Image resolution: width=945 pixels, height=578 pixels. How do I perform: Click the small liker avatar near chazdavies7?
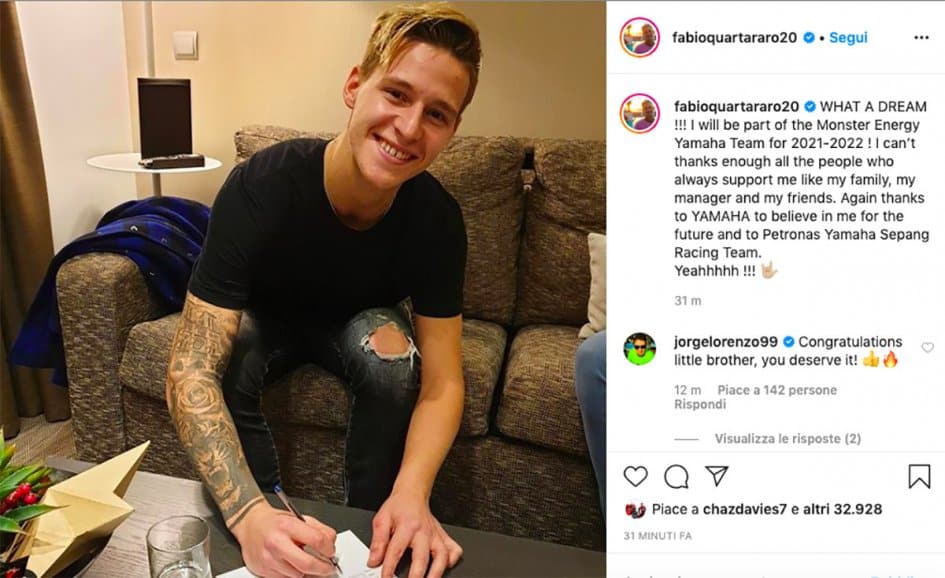pyautogui.click(x=635, y=510)
